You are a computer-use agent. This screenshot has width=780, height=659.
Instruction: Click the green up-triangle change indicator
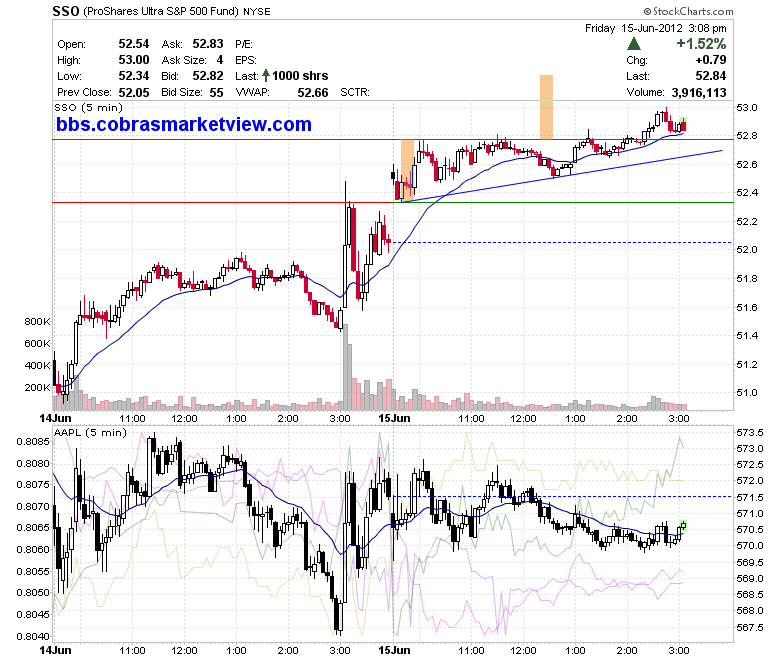click(x=634, y=44)
